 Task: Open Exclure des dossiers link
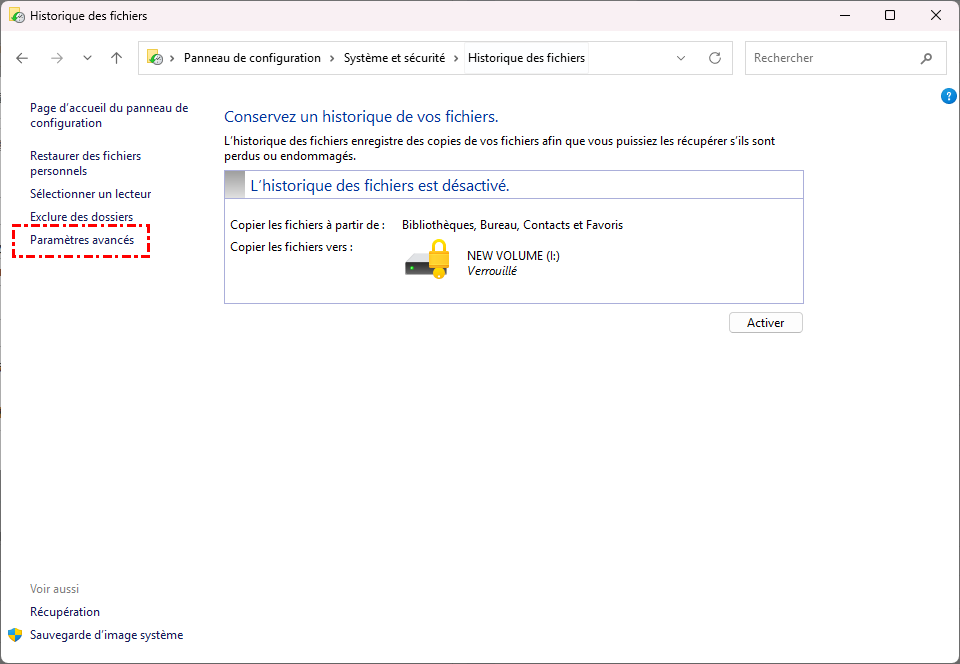click(x=81, y=217)
